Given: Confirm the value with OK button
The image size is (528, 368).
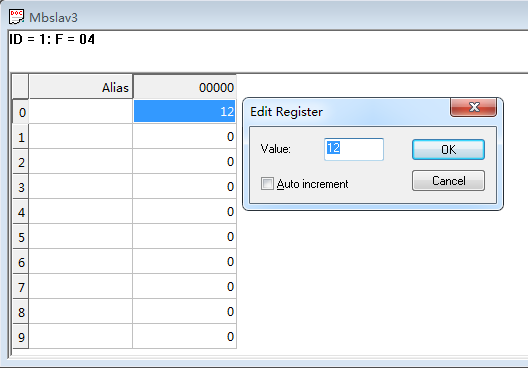Looking at the screenshot, I should click(x=448, y=149).
